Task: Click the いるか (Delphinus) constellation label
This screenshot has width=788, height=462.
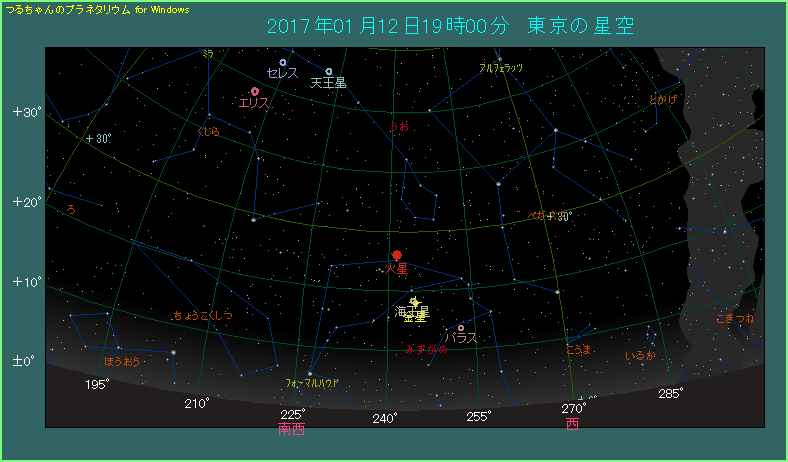Action: [640, 355]
